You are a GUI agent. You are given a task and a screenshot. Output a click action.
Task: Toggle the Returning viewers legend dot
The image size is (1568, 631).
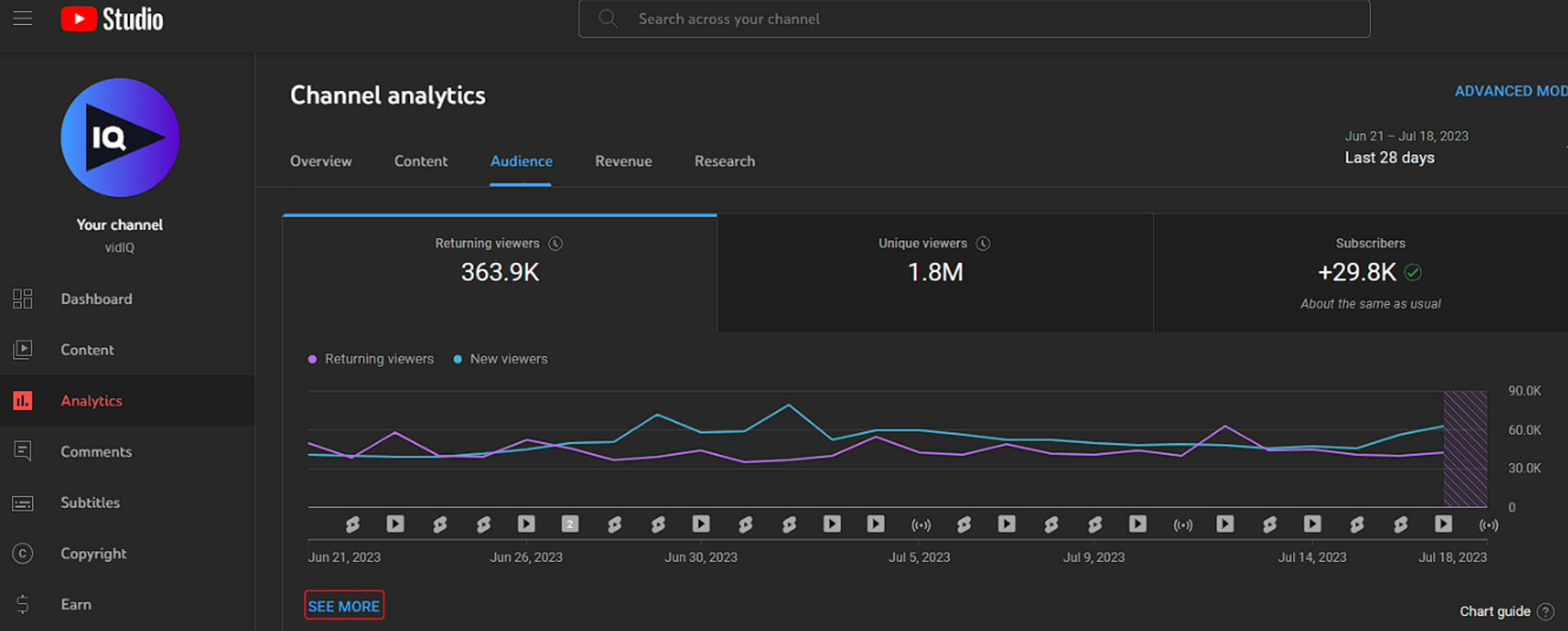coord(313,359)
